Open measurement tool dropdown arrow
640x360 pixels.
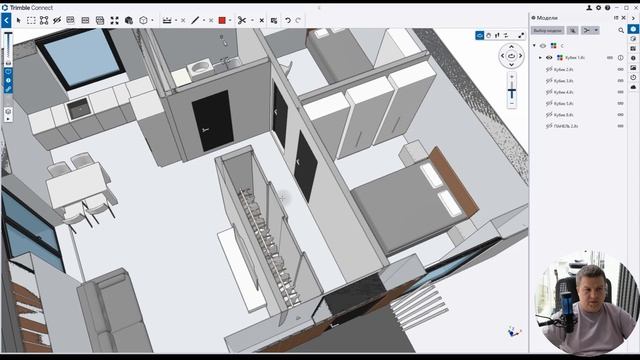pyautogui.click(x=176, y=20)
